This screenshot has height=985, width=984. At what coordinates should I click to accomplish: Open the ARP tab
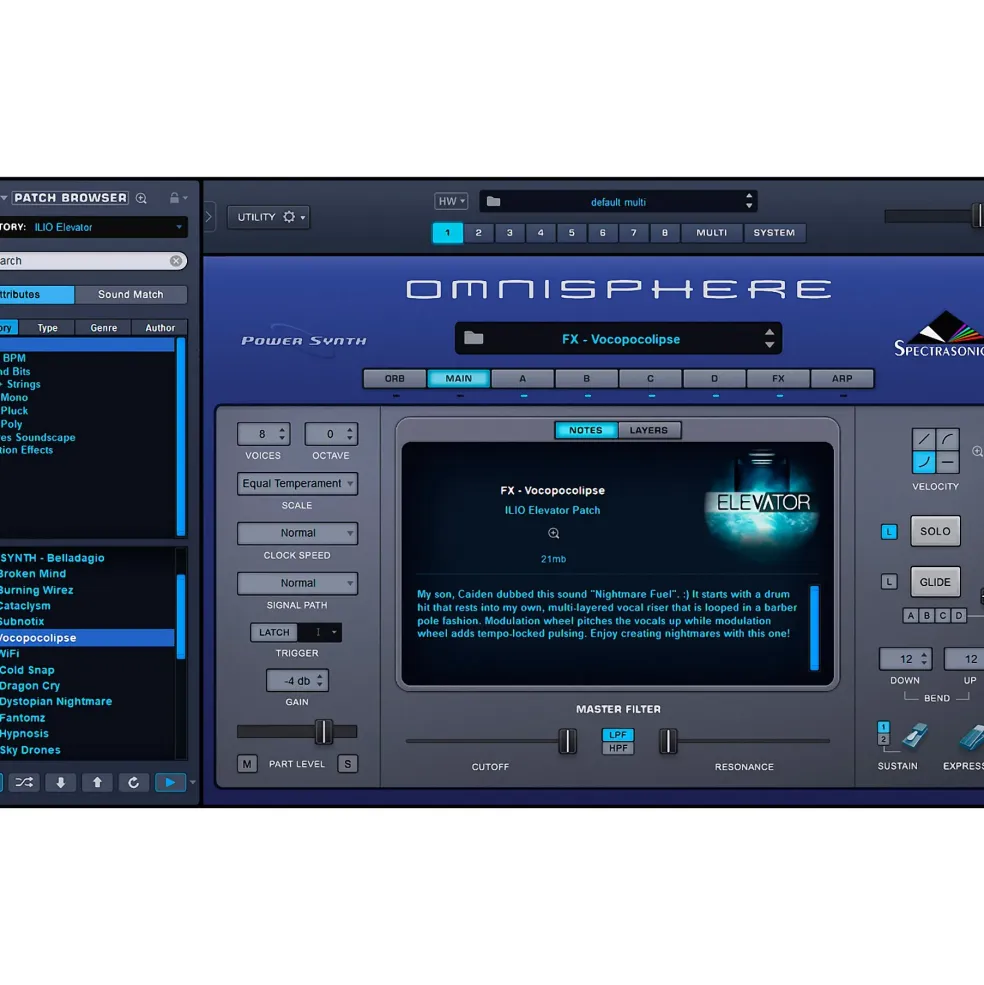[x=842, y=378]
